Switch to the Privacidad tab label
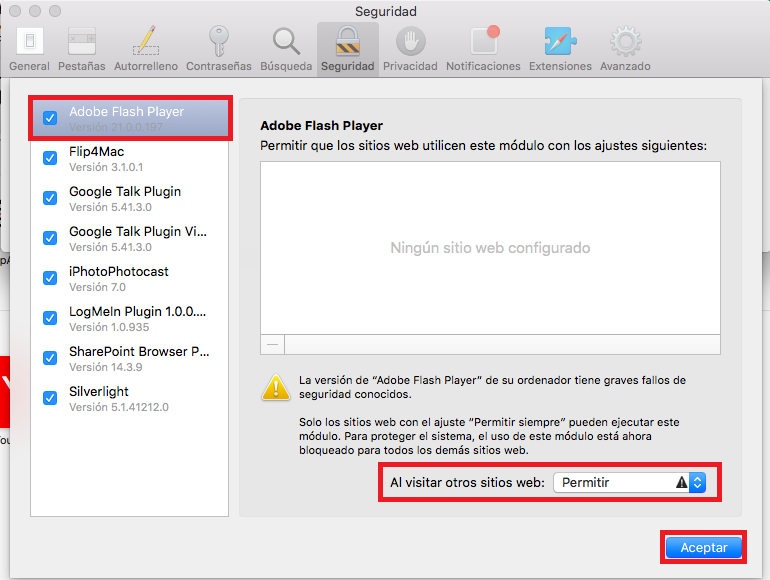This screenshot has height=580, width=770. click(x=411, y=66)
